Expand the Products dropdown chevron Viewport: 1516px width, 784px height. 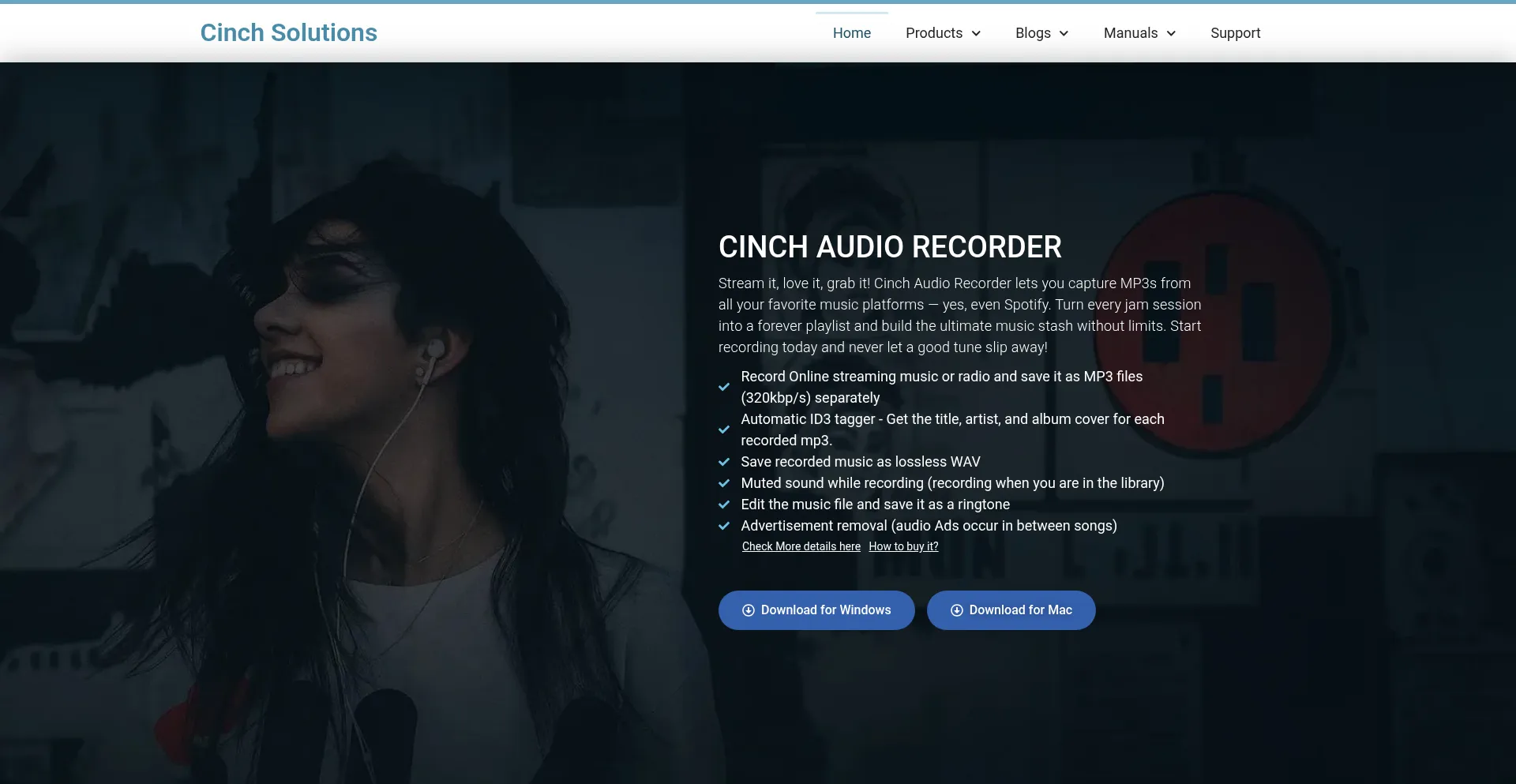click(976, 33)
